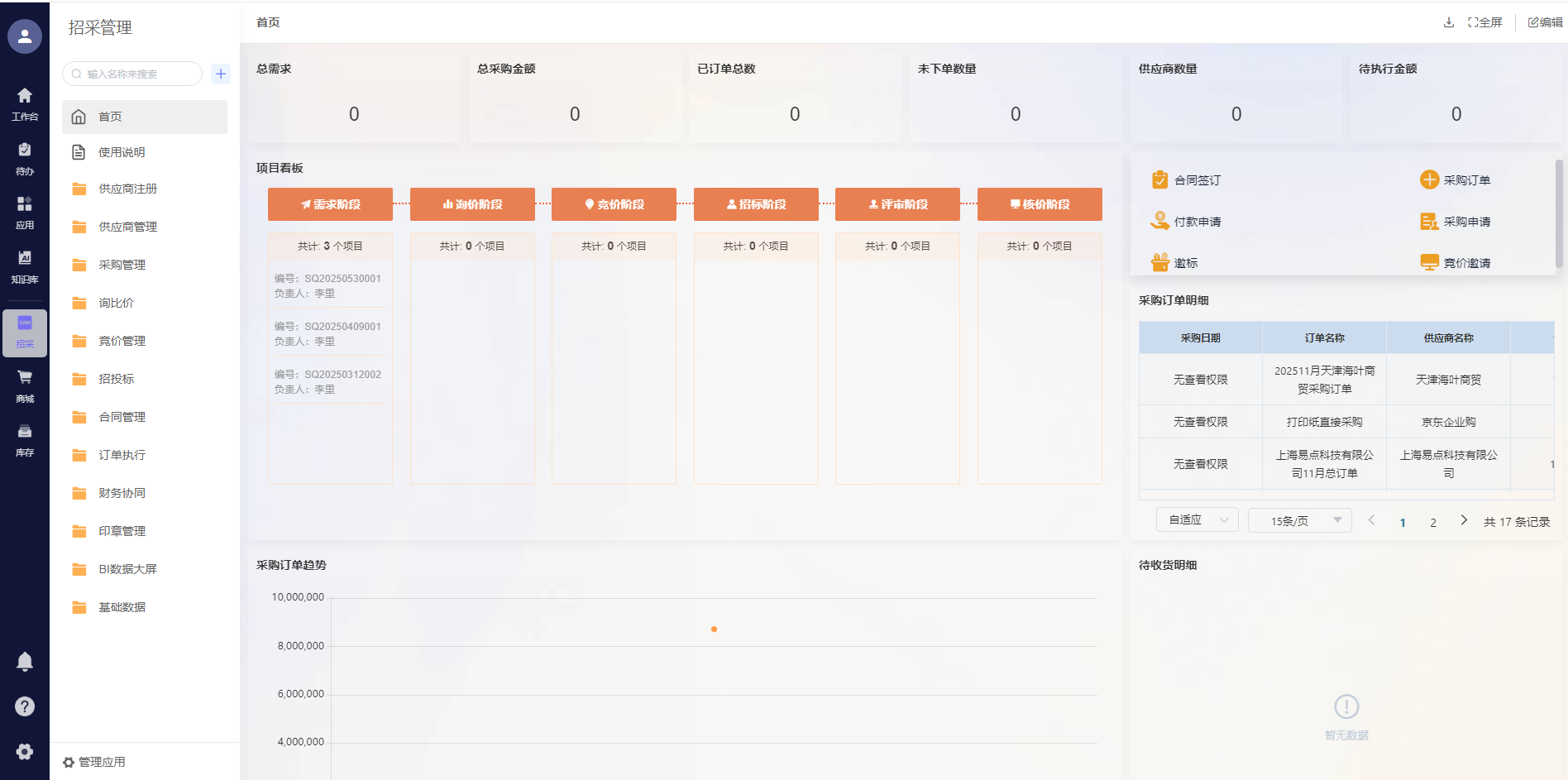
Task: Open the 工作台 home icon in left rail
Action: click(25, 103)
